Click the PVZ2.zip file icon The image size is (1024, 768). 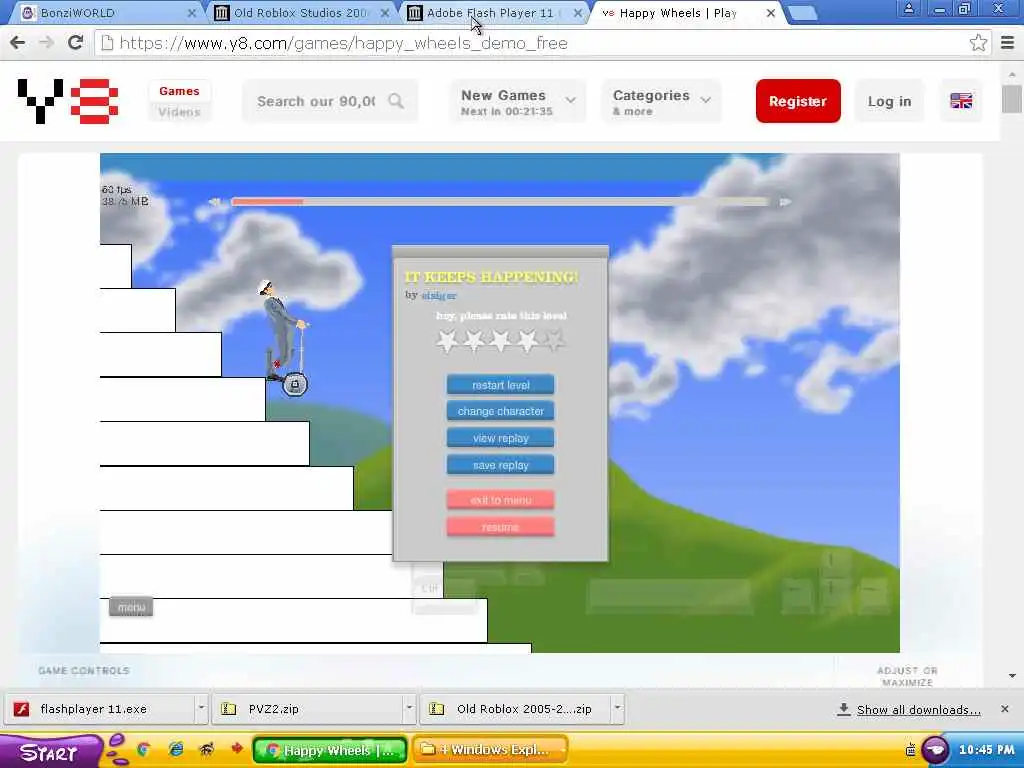click(229, 709)
